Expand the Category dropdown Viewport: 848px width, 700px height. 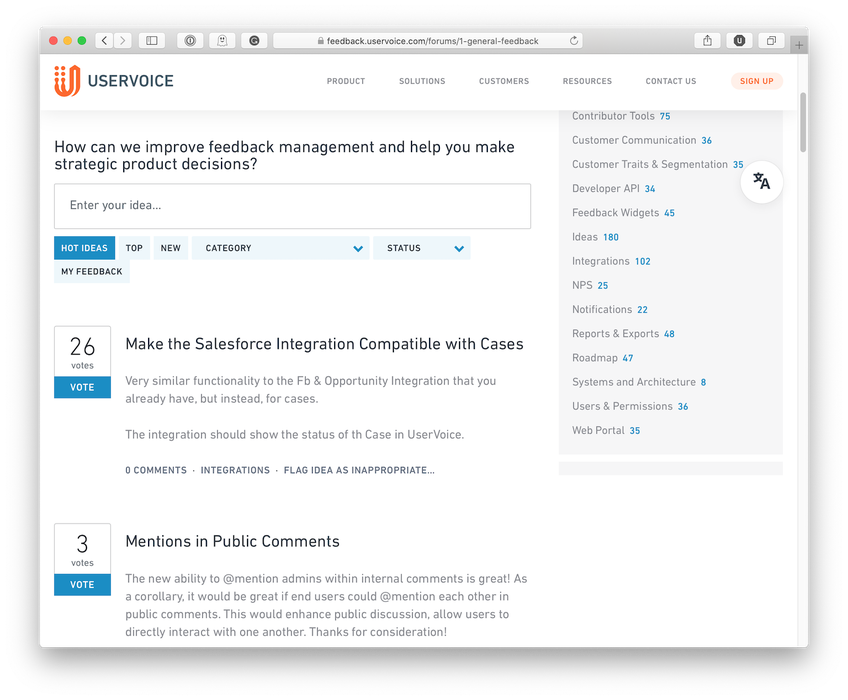point(280,248)
